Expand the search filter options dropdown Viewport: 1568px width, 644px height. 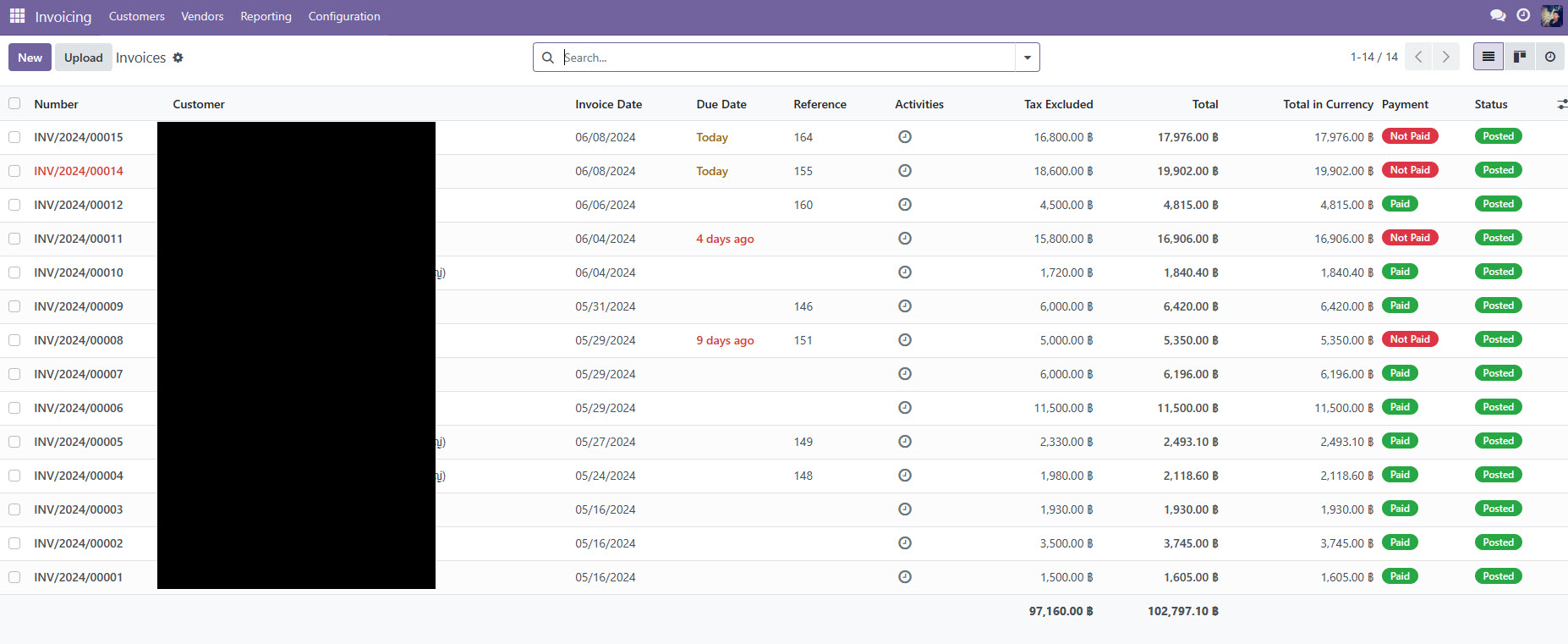[1027, 58]
